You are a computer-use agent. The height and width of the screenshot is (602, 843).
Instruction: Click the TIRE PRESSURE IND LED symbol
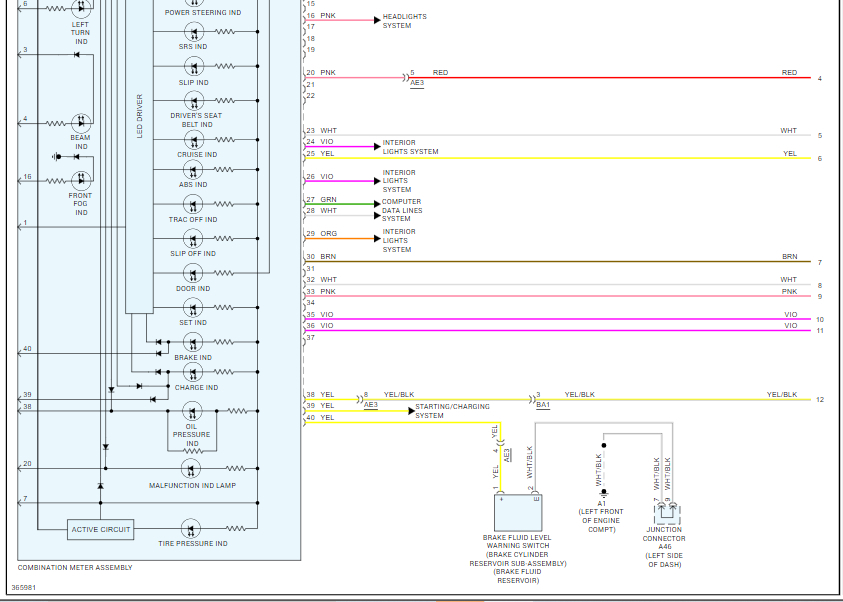point(192,529)
